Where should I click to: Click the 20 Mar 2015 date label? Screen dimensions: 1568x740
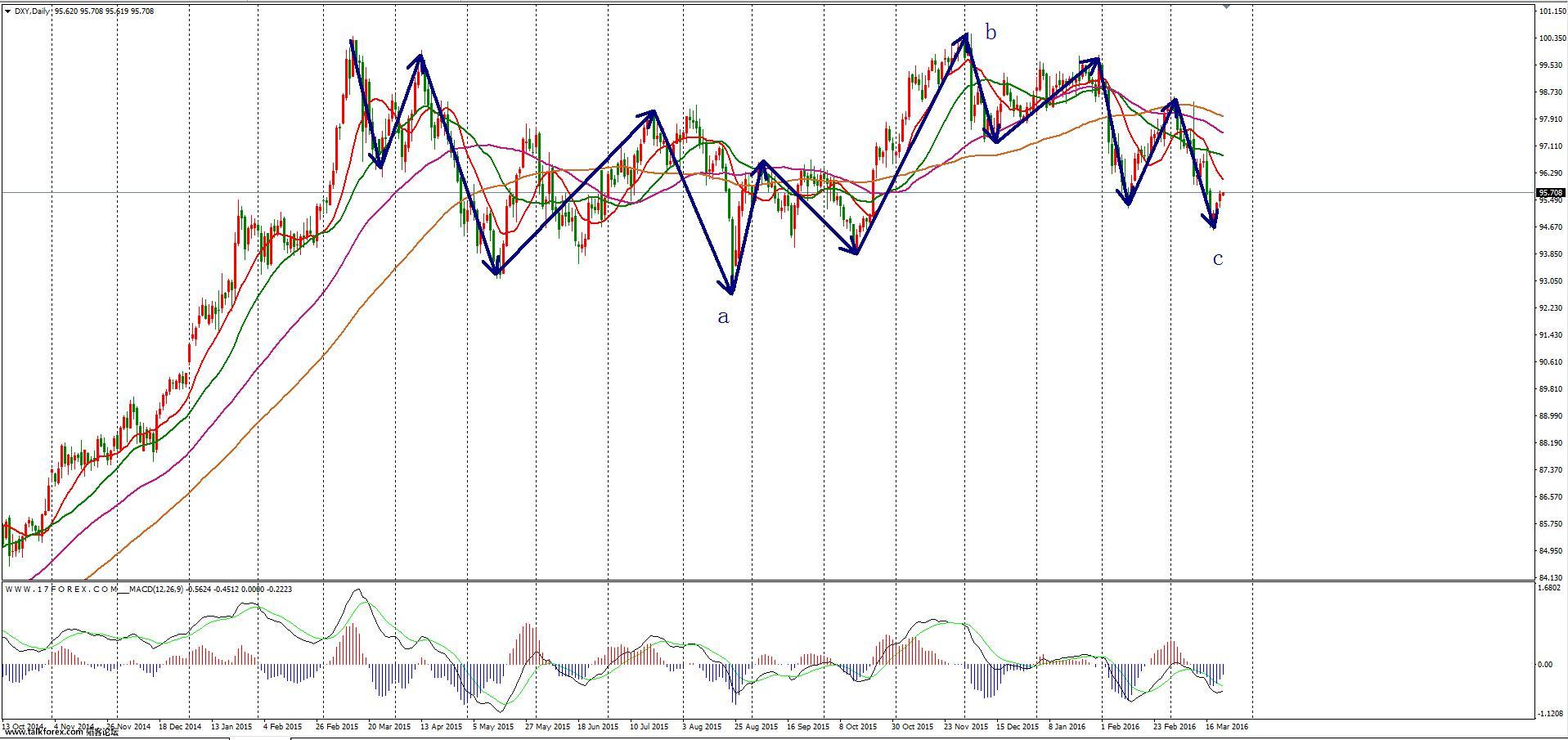coord(389,726)
